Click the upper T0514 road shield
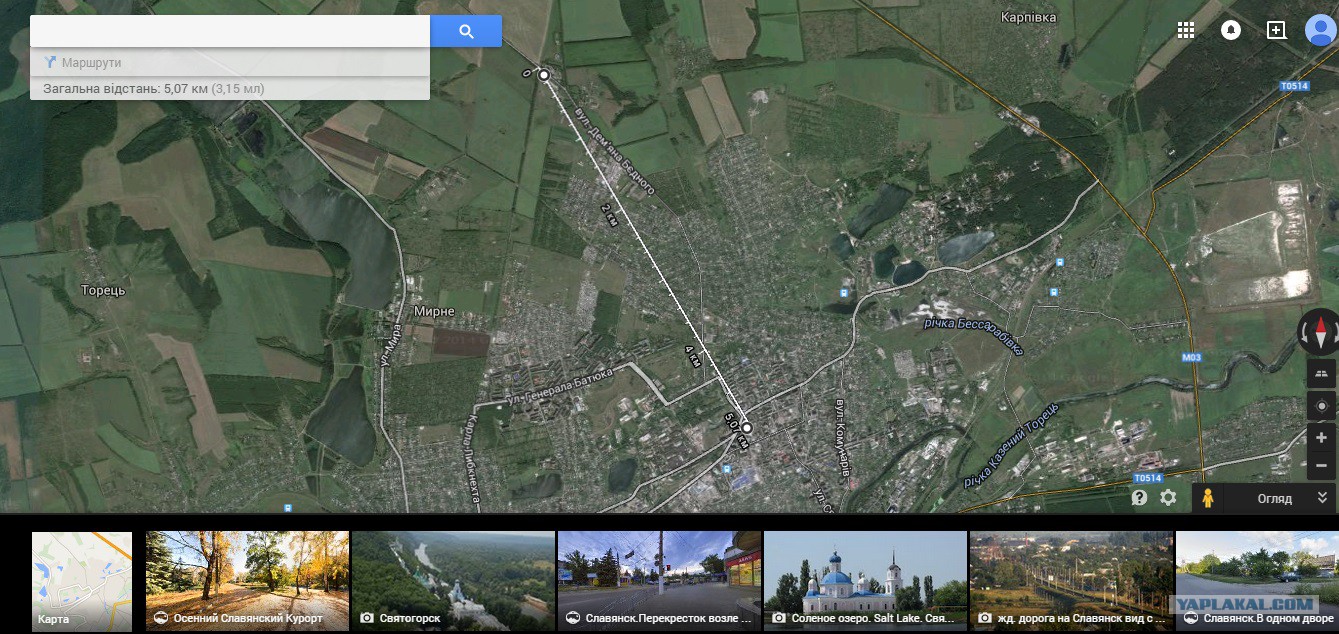 click(x=1294, y=87)
